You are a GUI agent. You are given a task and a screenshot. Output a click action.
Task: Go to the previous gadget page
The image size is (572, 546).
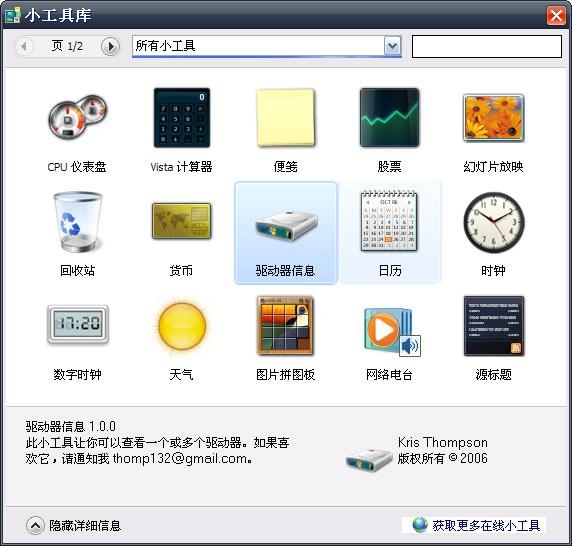click(x=24, y=46)
